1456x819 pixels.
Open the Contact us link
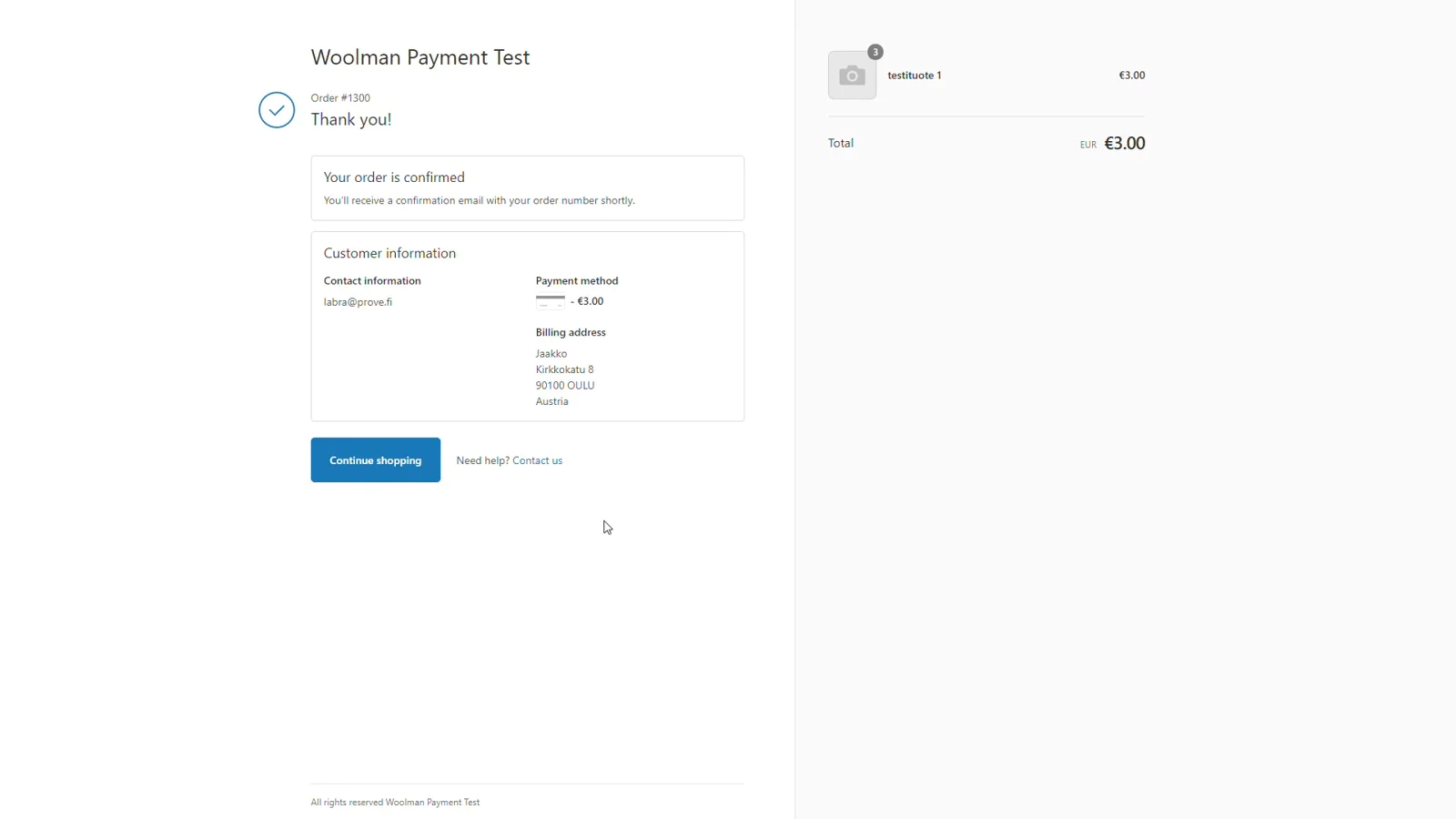pos(537,460)
